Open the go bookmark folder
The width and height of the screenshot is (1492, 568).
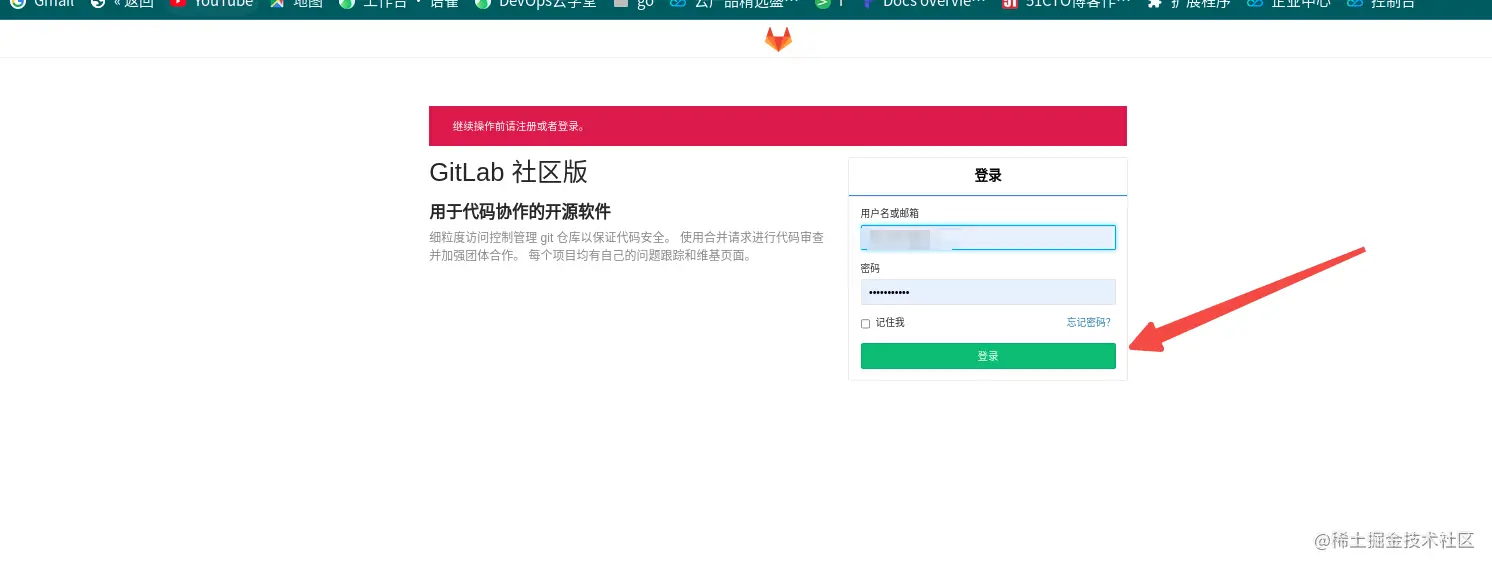[x=633, y=5]
